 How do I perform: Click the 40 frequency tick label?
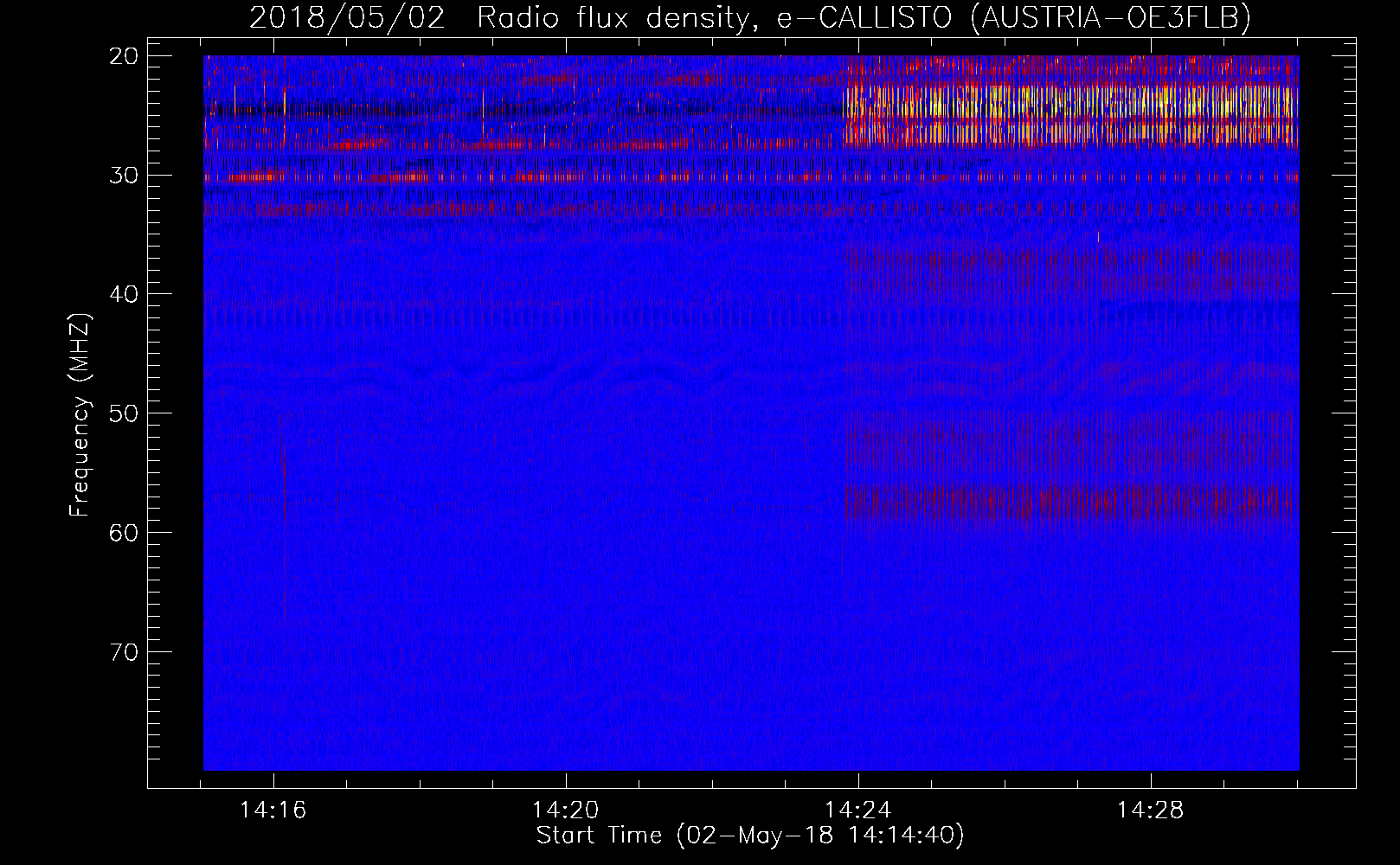pyautogui.click(x=124, y=294)
